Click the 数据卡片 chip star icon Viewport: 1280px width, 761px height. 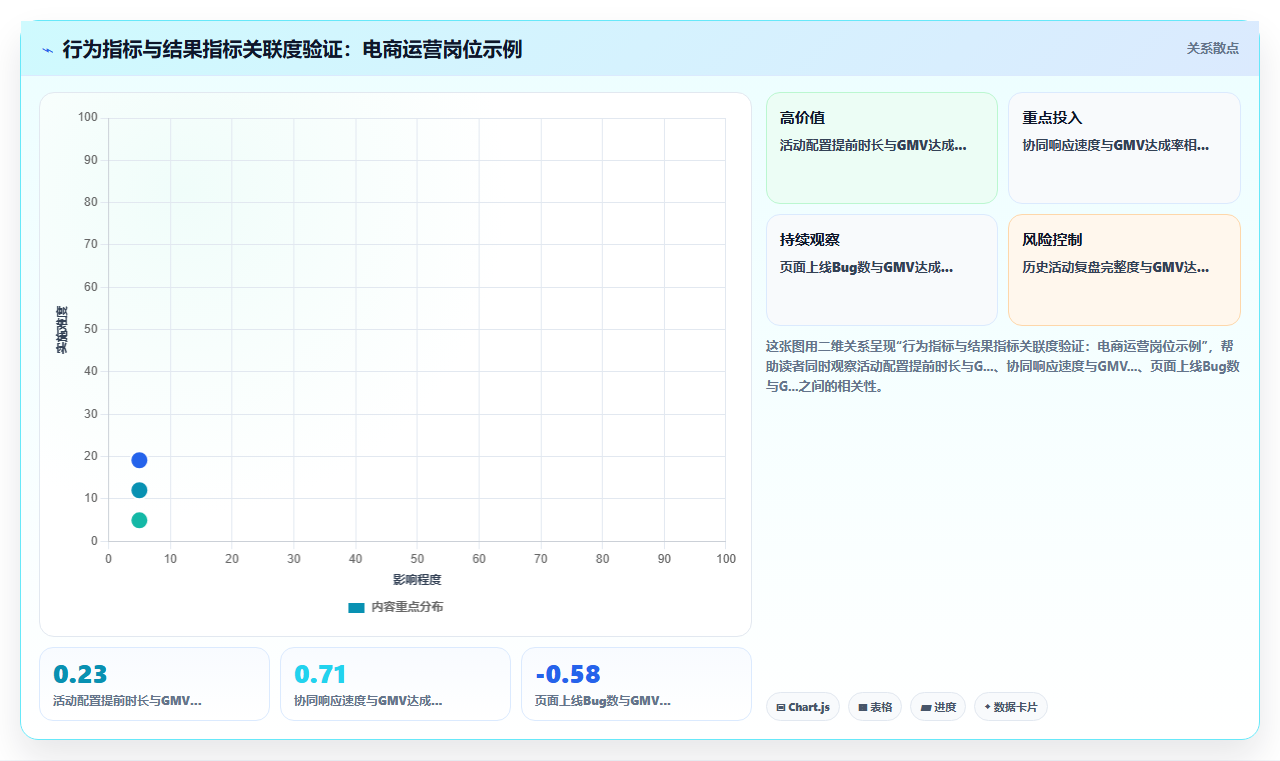point(987,707)
